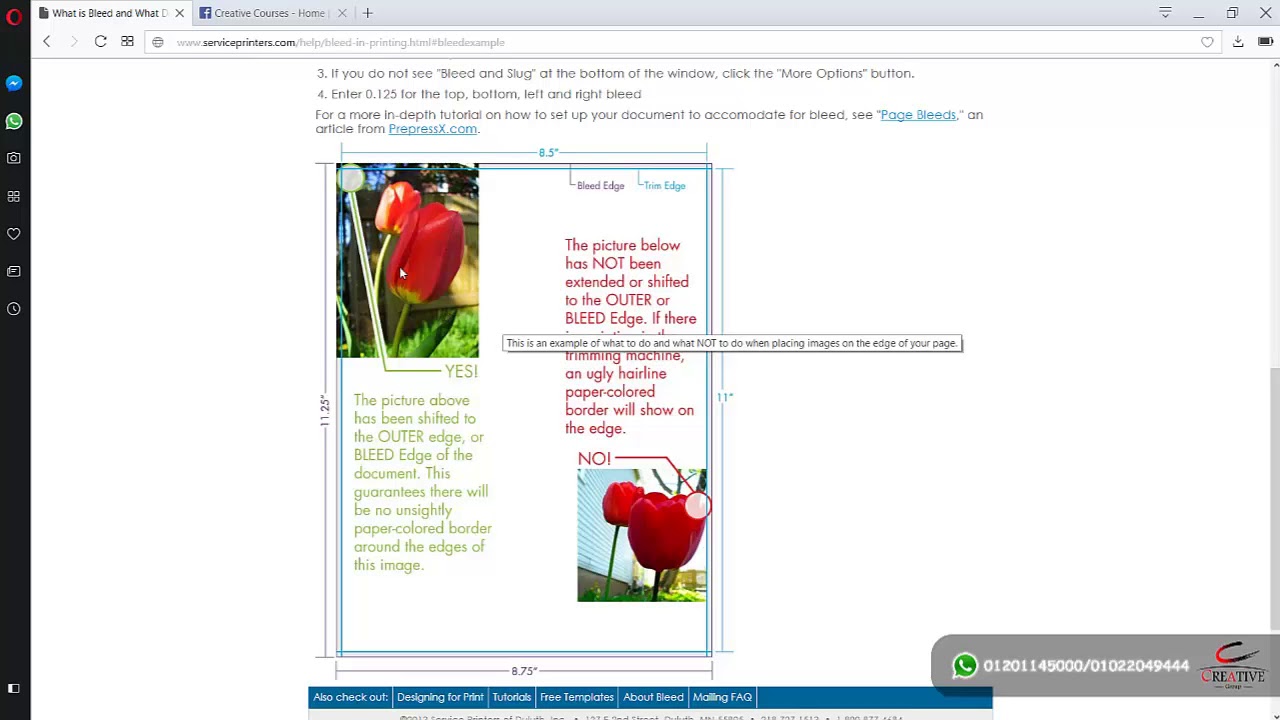Open the "About Bleed" footer link
Image resolution: width=1280 pixels, height=720 pixels.
653,697
